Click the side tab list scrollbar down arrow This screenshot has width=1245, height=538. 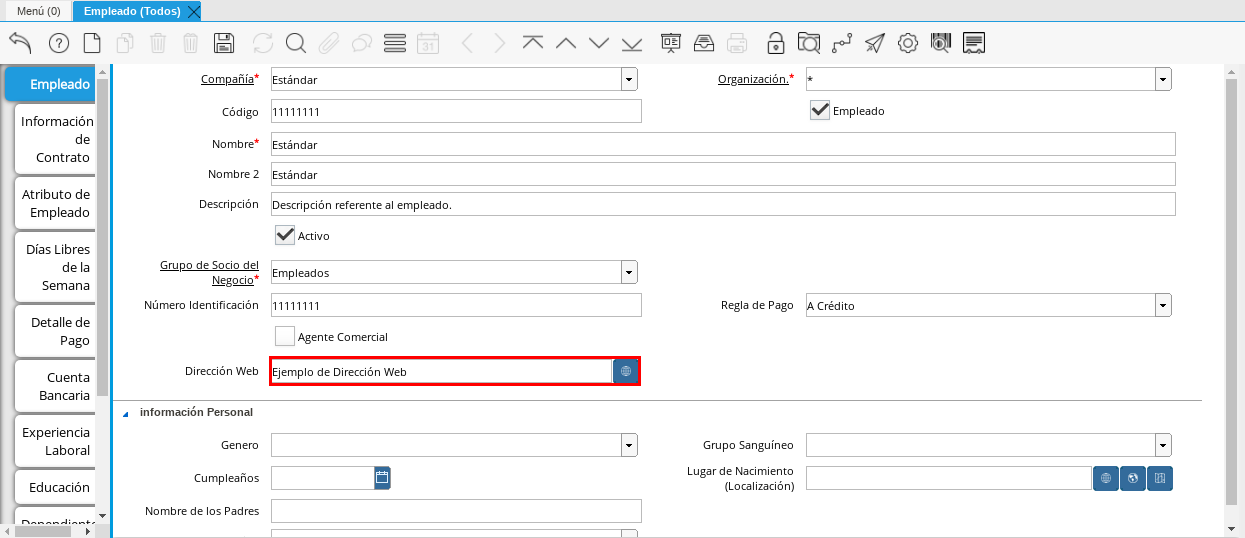click(x=102, y=516)
